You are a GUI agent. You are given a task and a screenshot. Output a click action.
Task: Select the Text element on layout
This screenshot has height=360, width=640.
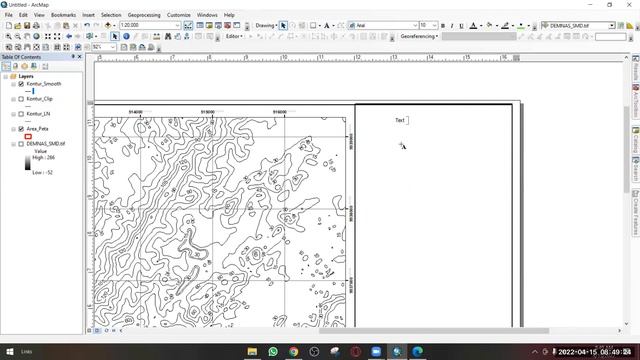[400, 120]
